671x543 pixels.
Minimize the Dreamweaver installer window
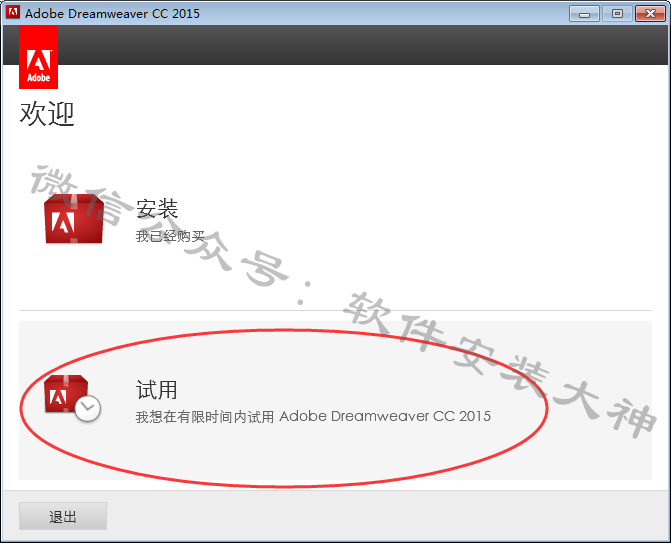(584, 14)
